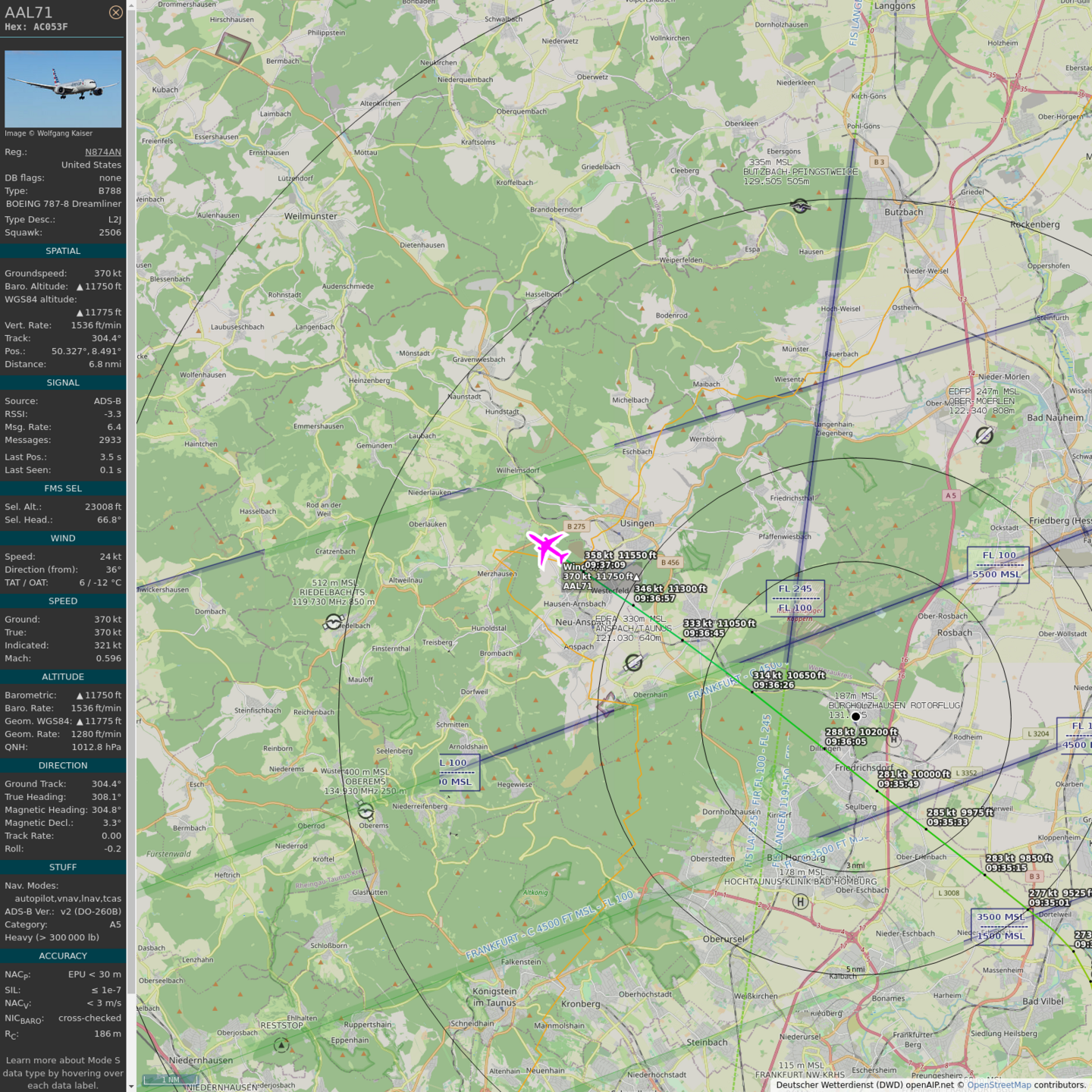Screen dimensions: 1092x1092
Task: Click the Anspach/Taunus EDFA airfield icon
Action: pos(634,663)
